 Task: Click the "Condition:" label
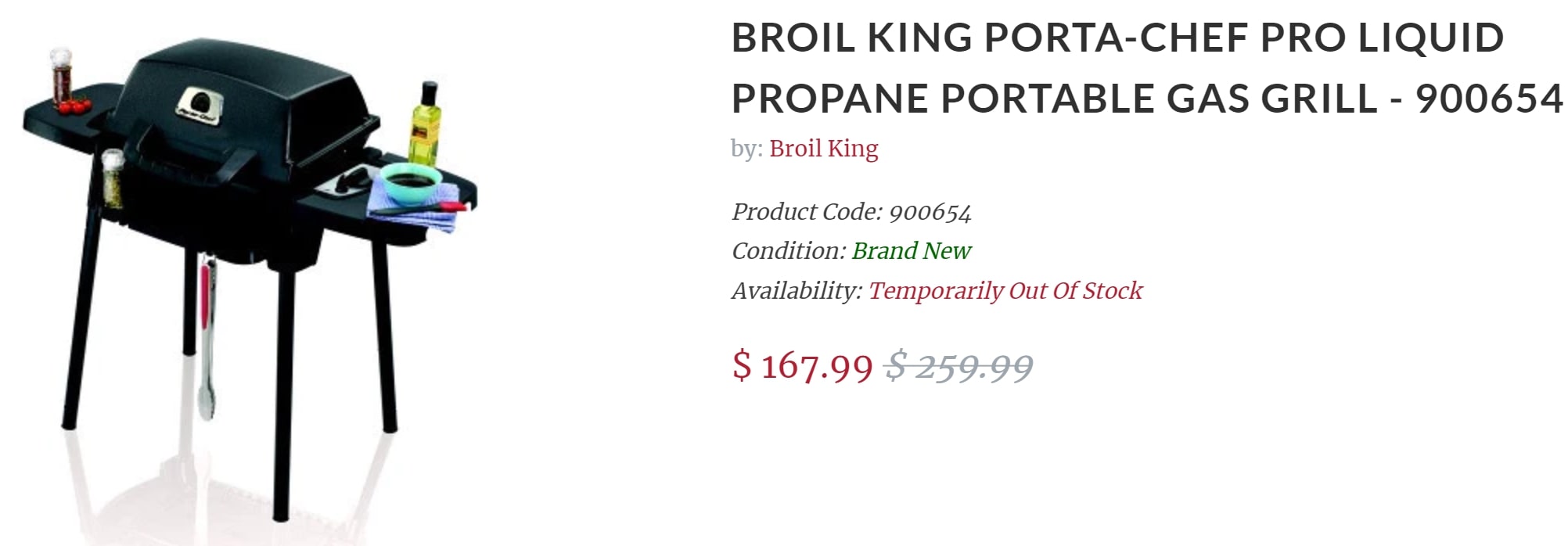[789, 251]
